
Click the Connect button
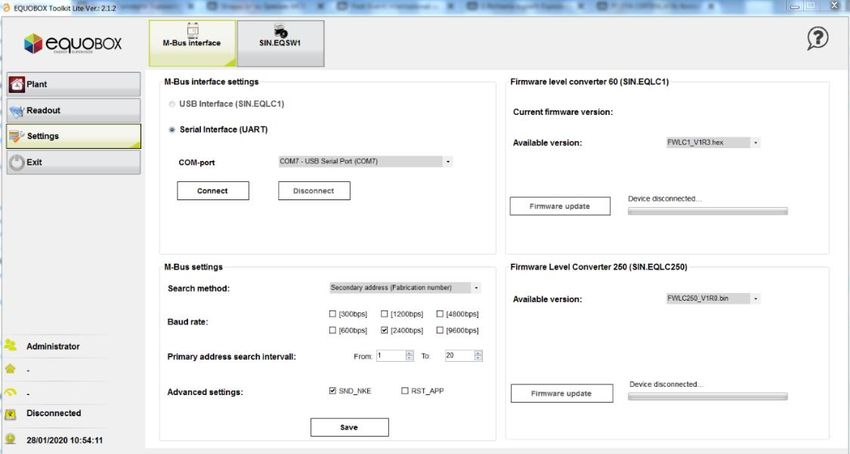tap(213, 191)
